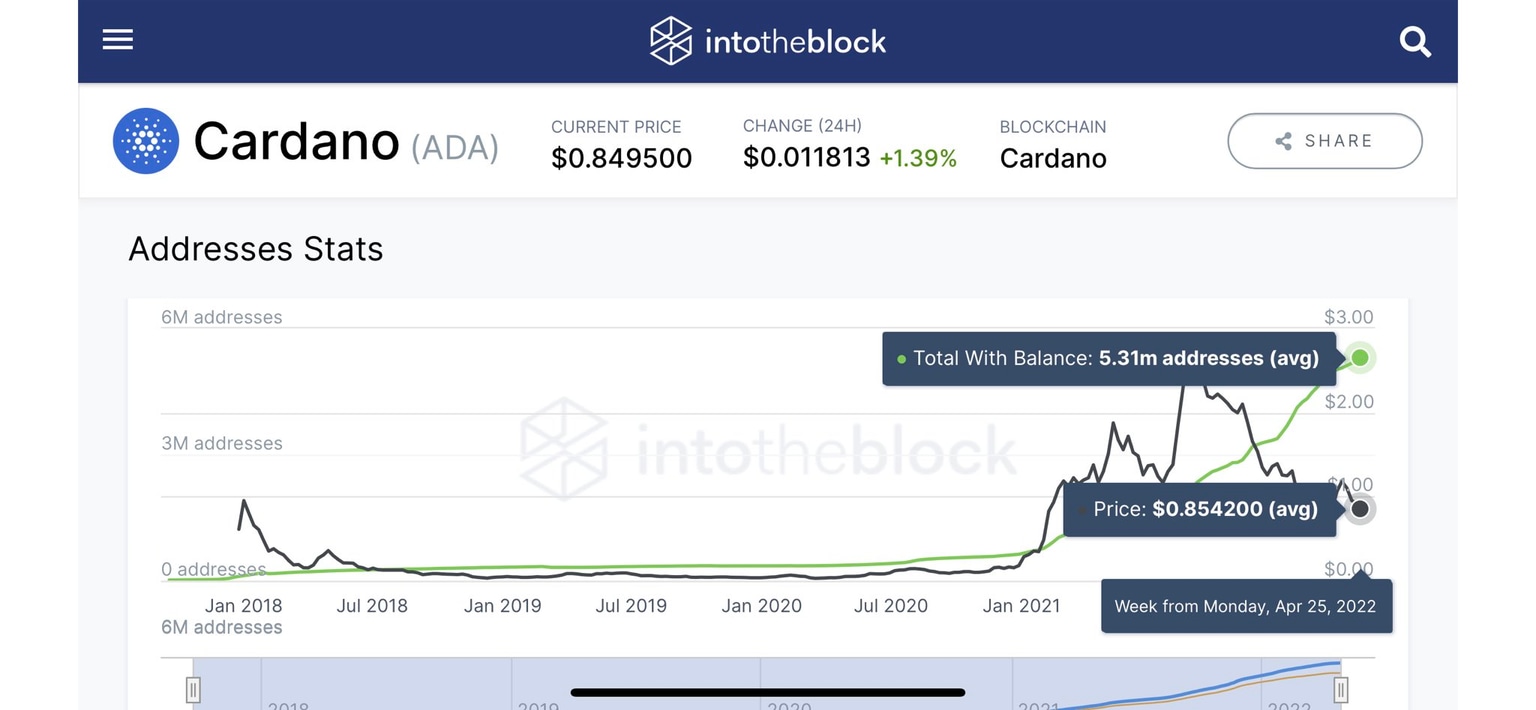The image size is (1536, 710).
Task: Click the Cardano ADA coin logo
Action: 146,141
